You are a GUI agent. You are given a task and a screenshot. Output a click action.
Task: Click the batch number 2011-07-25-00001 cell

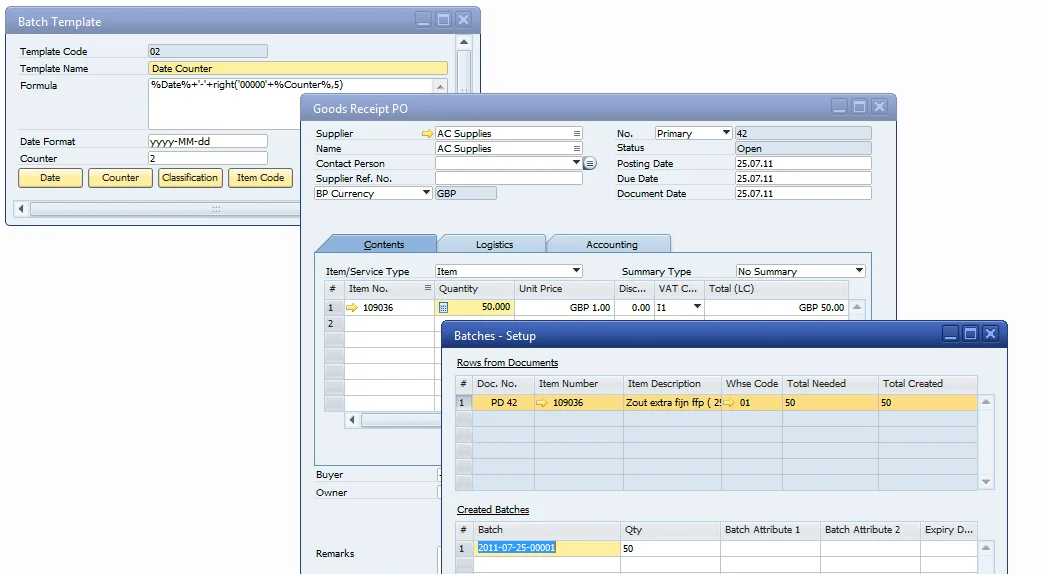tap(547, 548)
